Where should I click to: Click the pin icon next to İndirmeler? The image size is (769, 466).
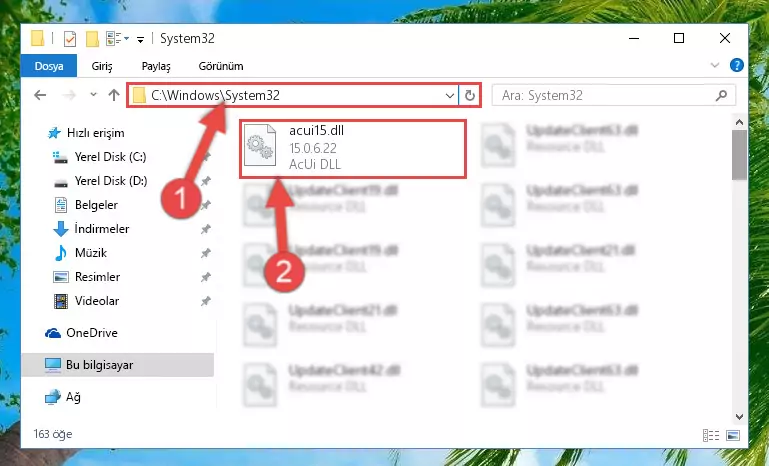[205, 229]
